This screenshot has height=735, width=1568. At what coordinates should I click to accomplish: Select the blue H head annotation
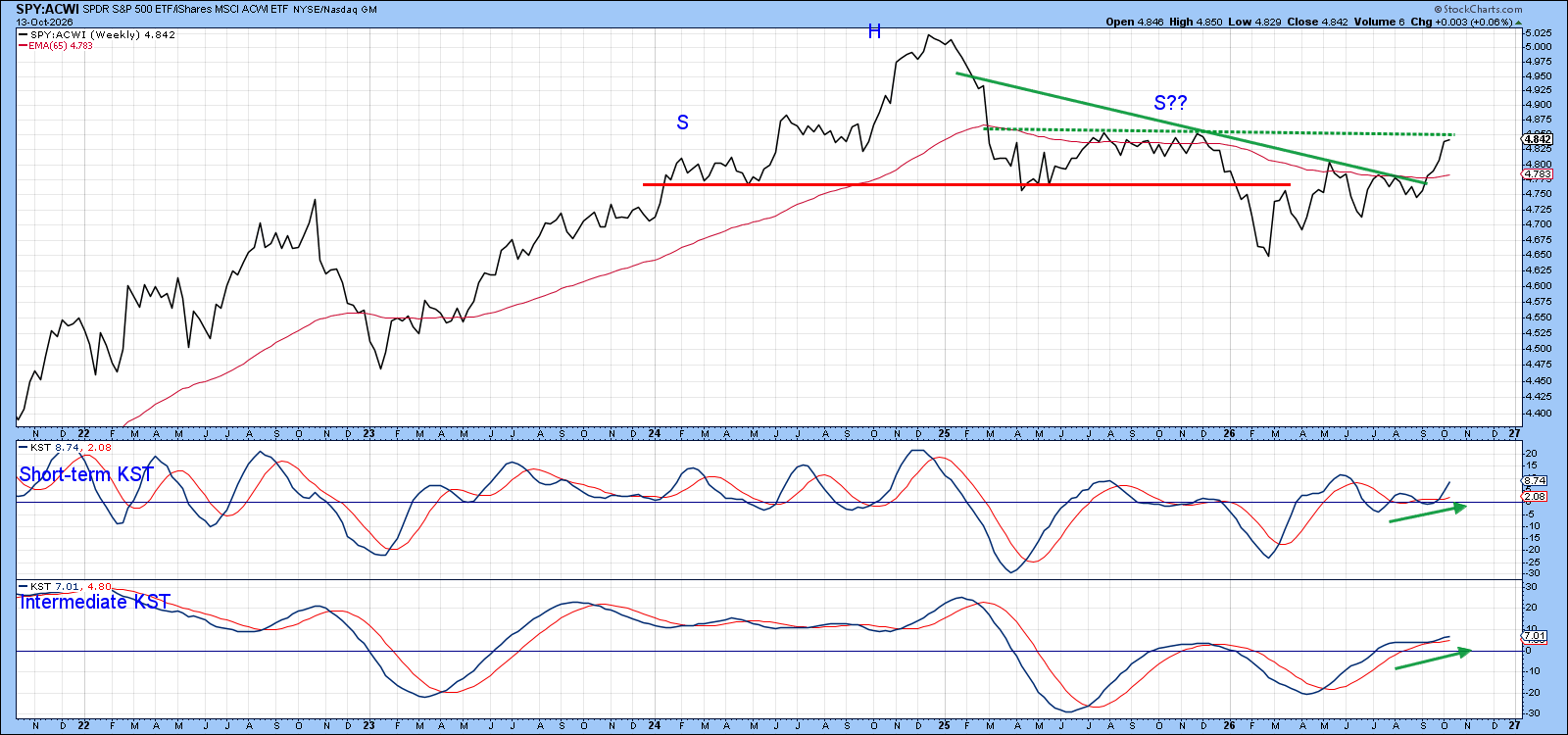tap(874, 31)
